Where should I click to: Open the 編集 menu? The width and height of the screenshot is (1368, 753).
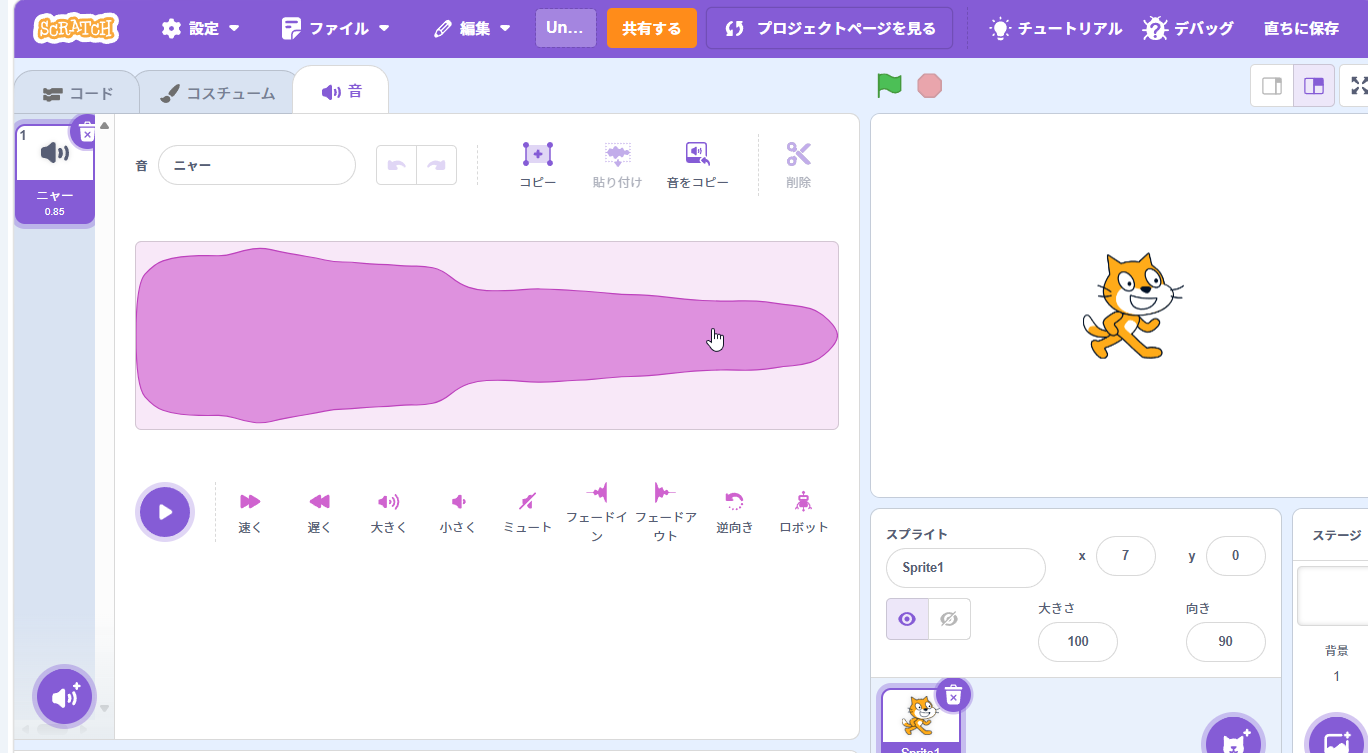(472, 29)
